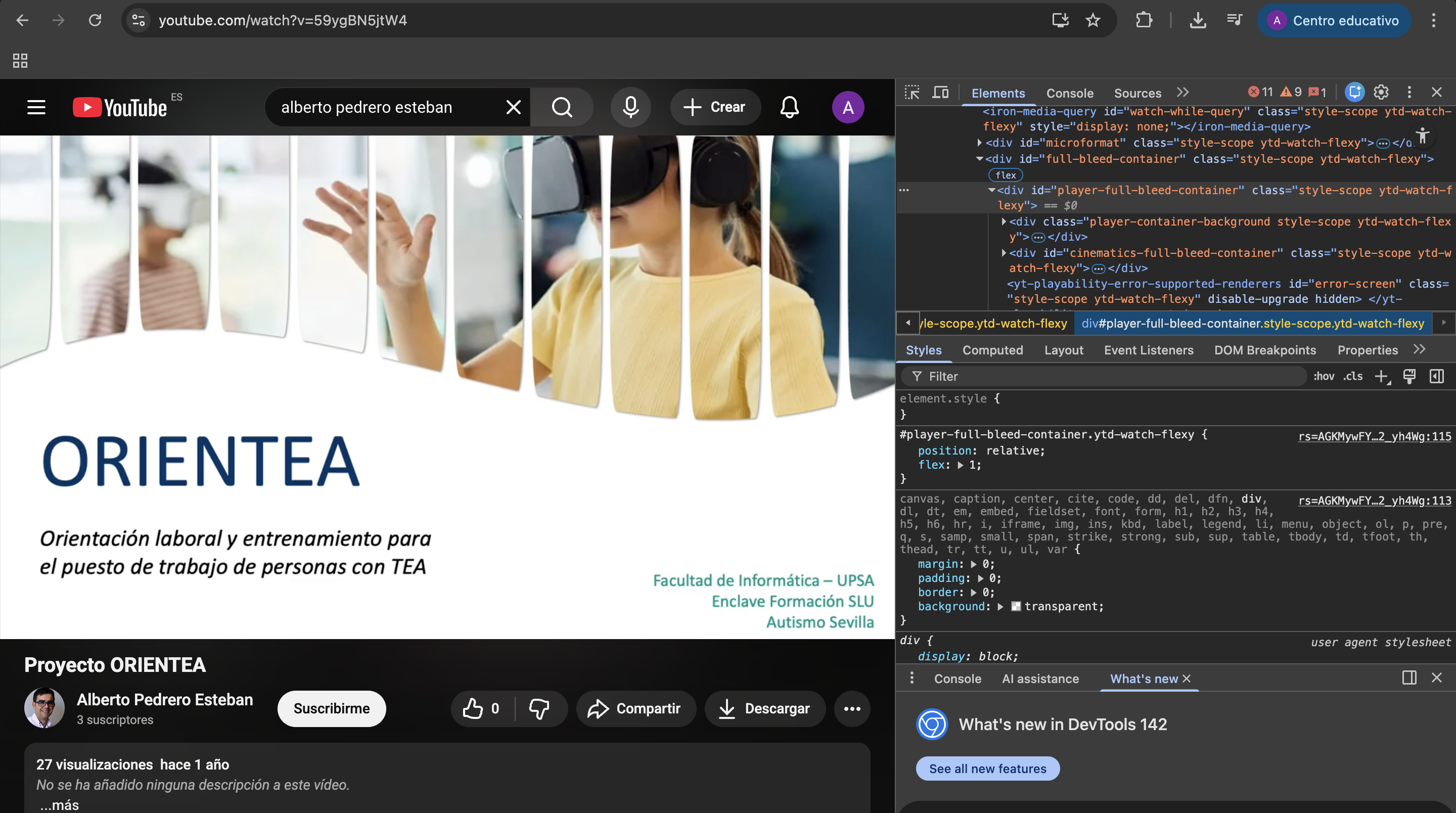Viewport: 1456px width, 813px height.
Task: Click the transparent background color swatch
Action: tap(1016, 606)
